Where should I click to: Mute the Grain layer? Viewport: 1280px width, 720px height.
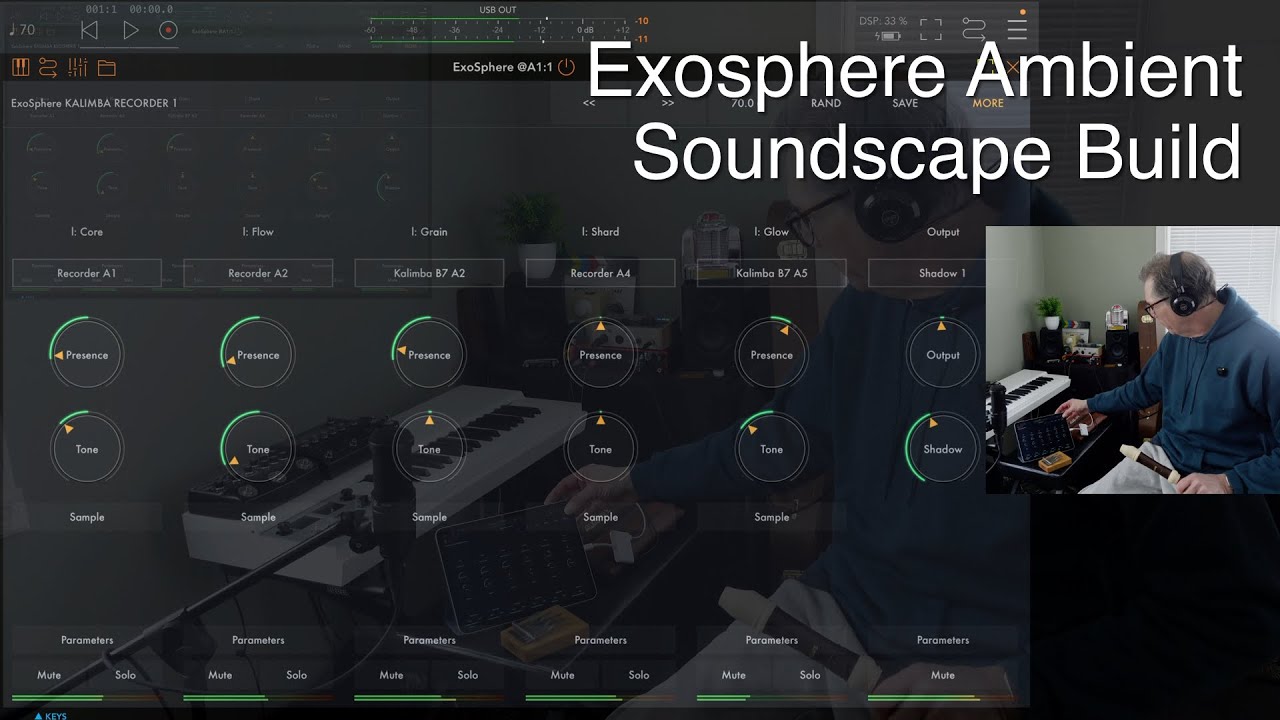click(391, 675)
